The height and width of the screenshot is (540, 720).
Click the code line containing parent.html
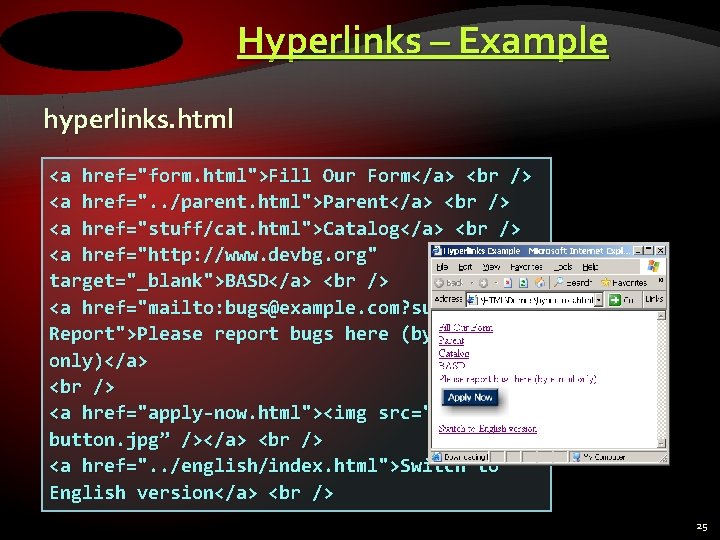279,202
